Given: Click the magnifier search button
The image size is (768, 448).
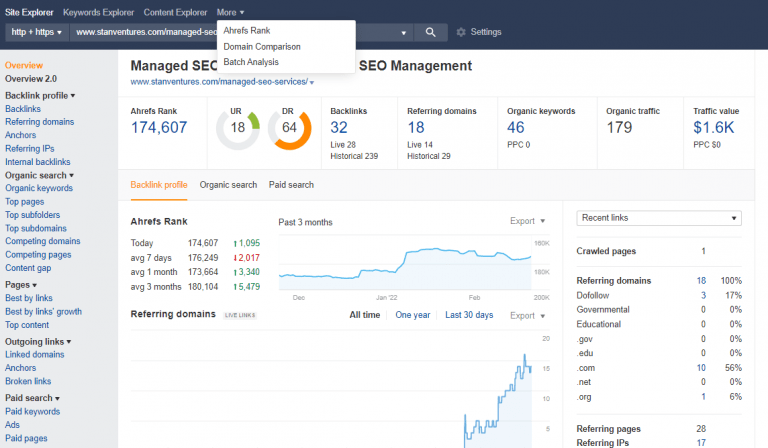Looking at the screenshot, I should click(431, 32).
